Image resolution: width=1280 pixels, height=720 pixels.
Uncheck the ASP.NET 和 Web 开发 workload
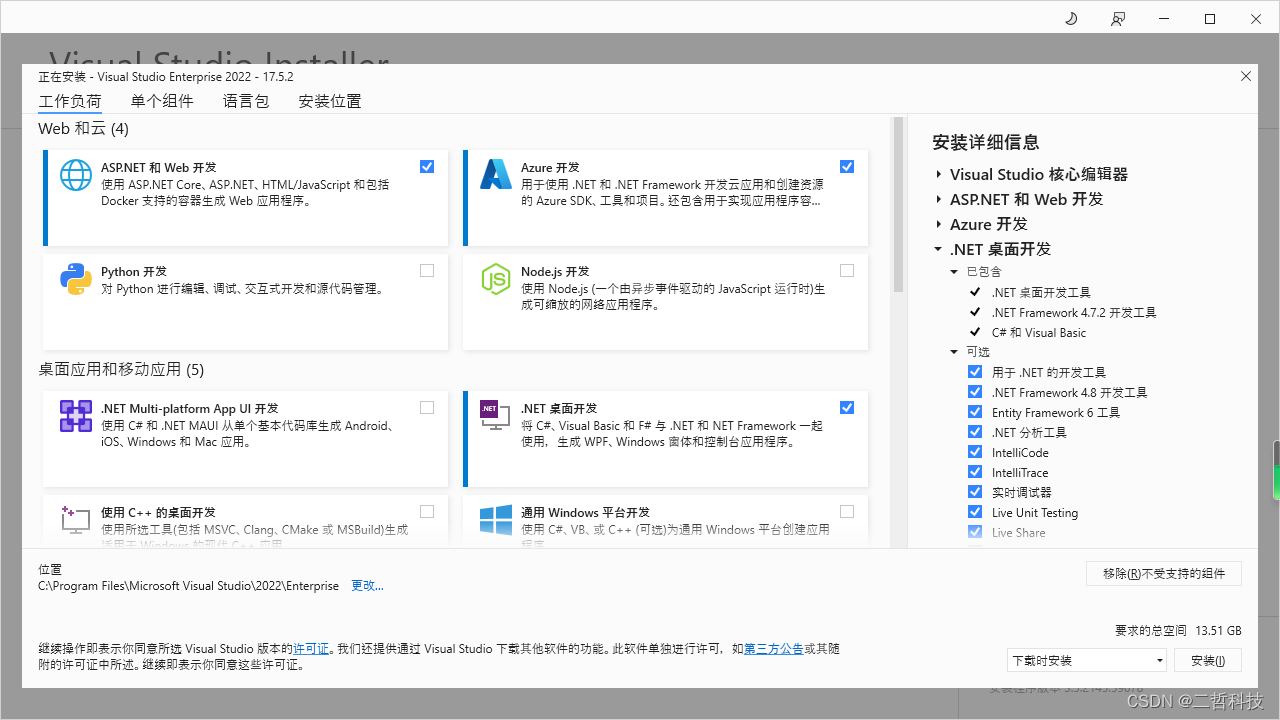(x=427, y=167)
